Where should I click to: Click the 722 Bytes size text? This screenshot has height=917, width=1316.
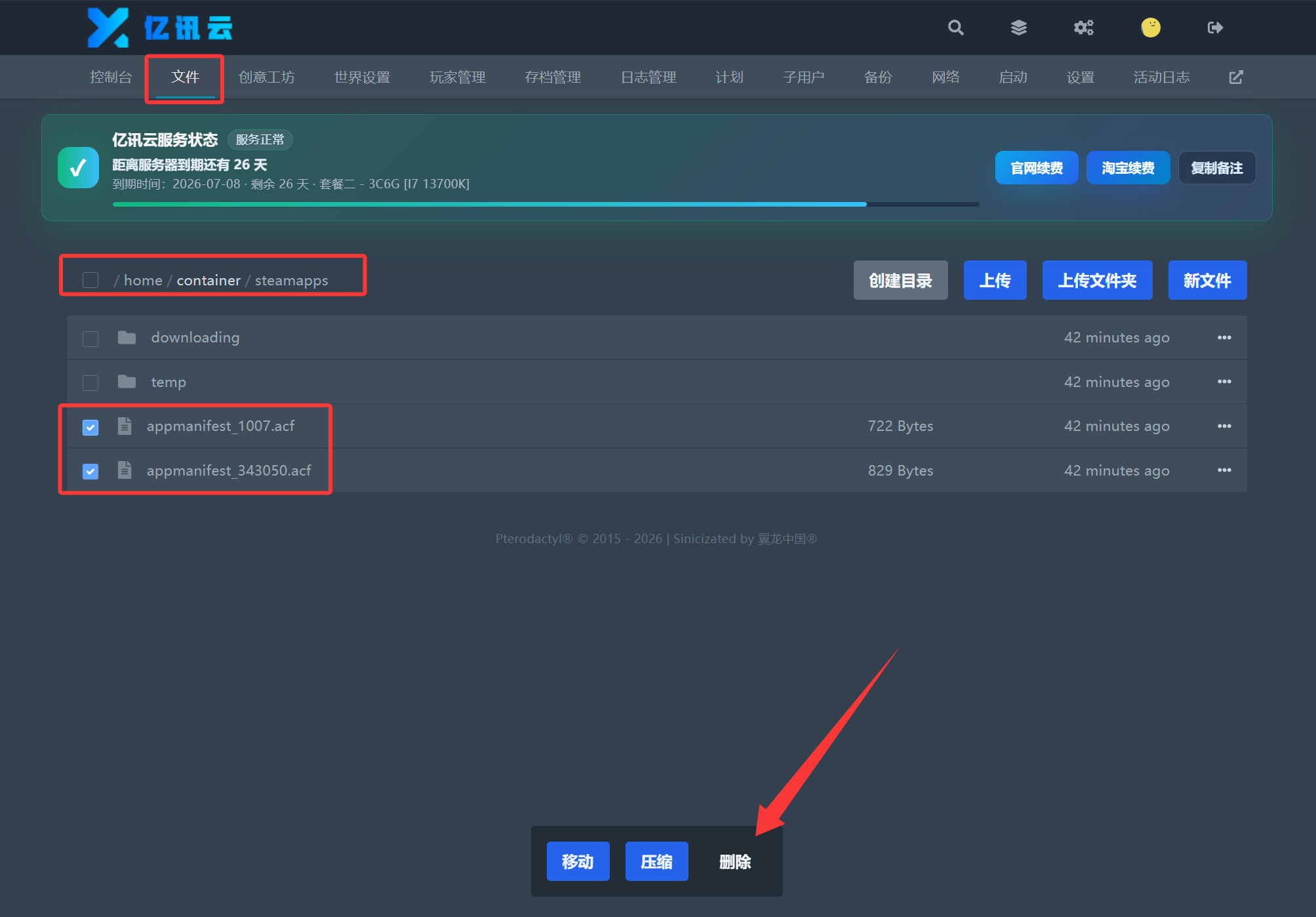[900, 426]
